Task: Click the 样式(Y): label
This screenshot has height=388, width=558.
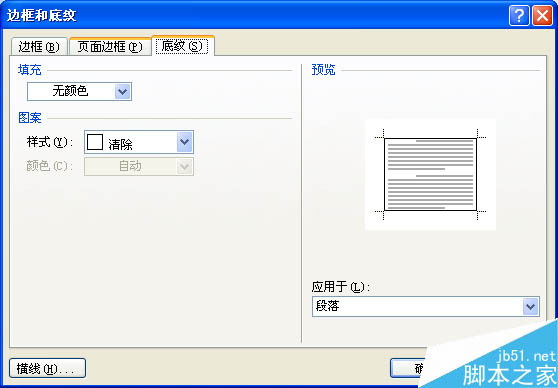Action: pyautogui.click(x=50, y=142)
